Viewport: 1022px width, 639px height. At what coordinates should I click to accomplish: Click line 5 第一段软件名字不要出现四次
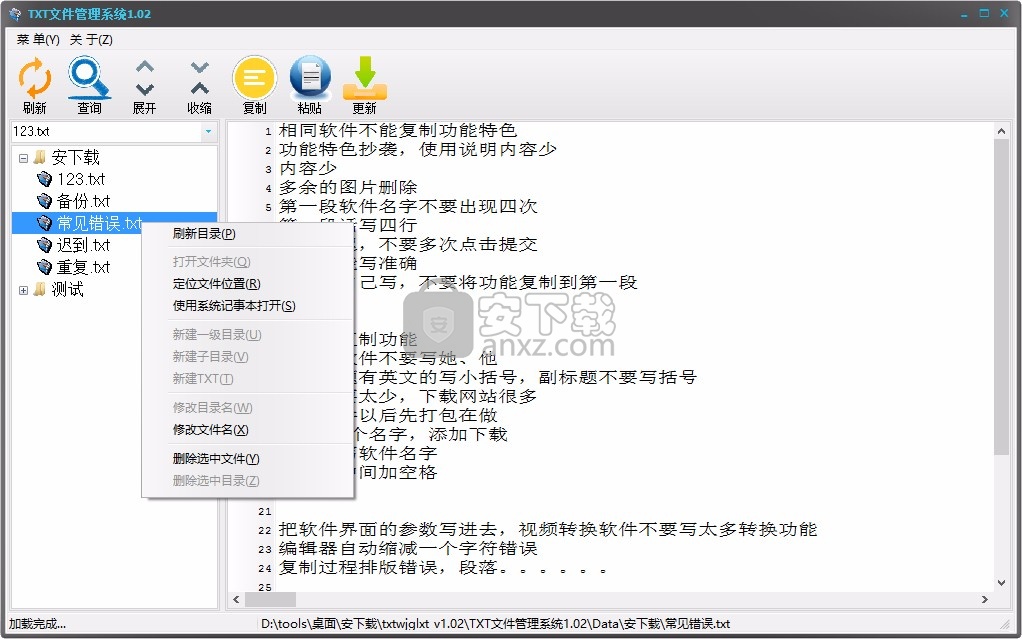tap(408, 207)
